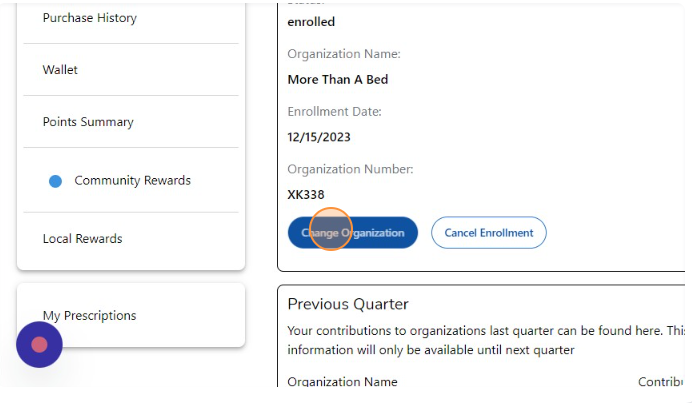Click the enrolled status value
692x403 pixels.
tap(311, 22)
